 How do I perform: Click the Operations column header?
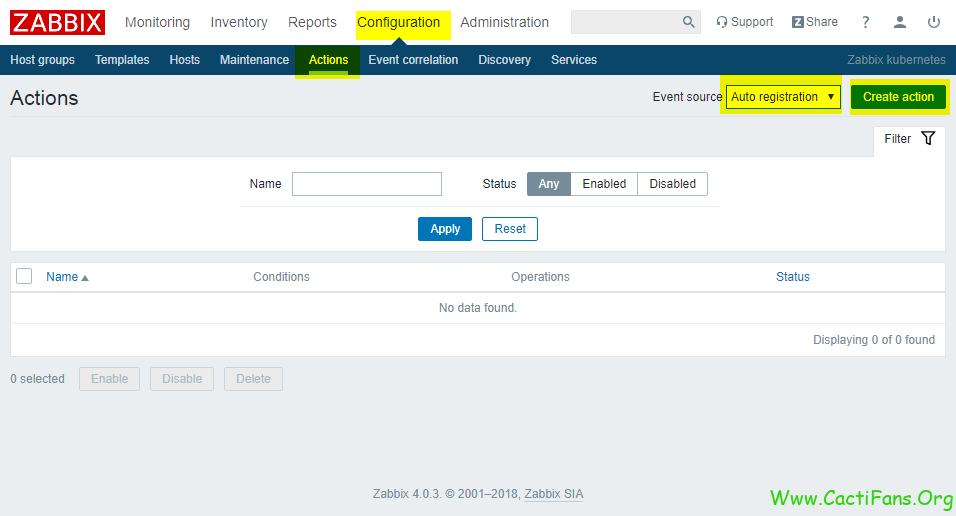(x=540, y=277)
